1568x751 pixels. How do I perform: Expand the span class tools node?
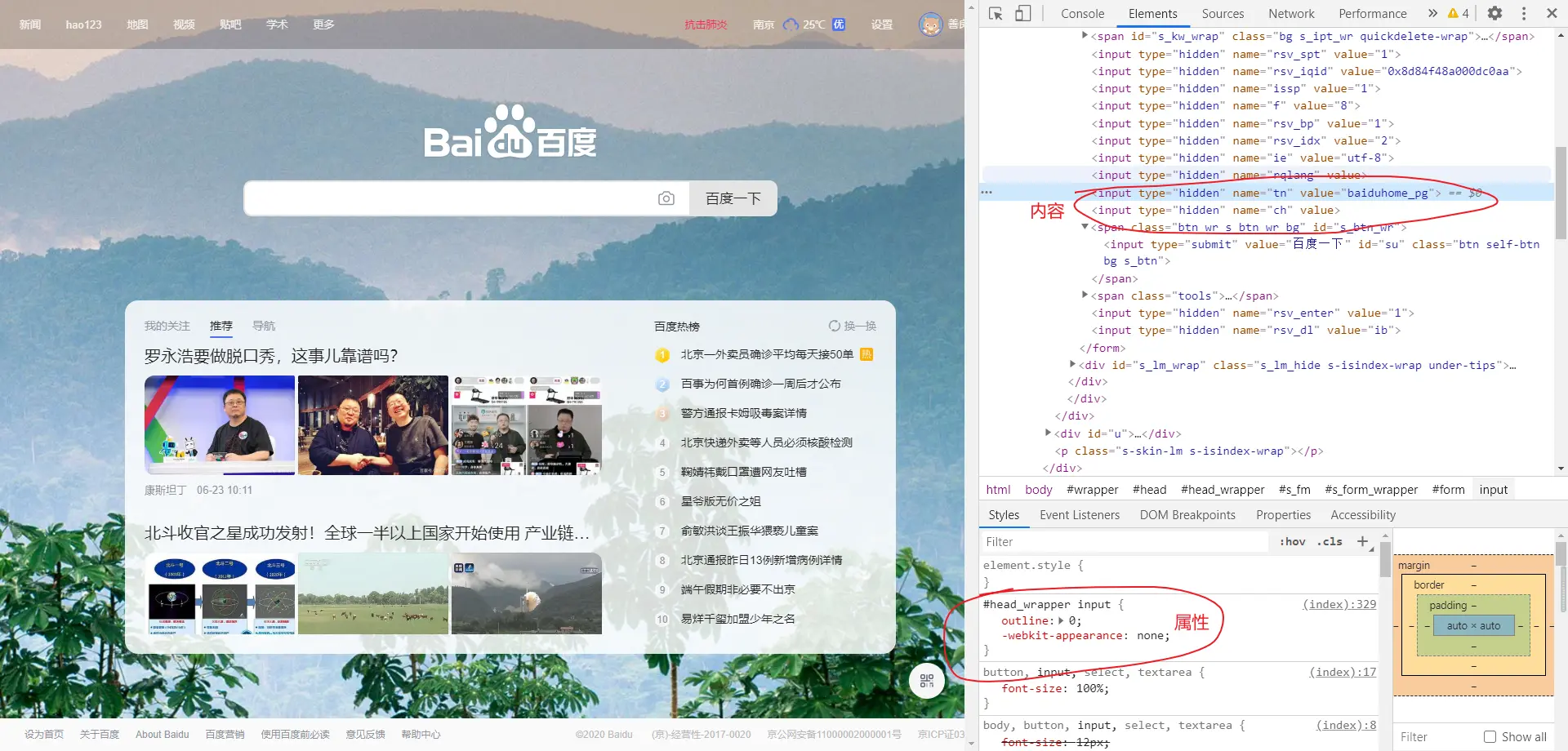1085,295
